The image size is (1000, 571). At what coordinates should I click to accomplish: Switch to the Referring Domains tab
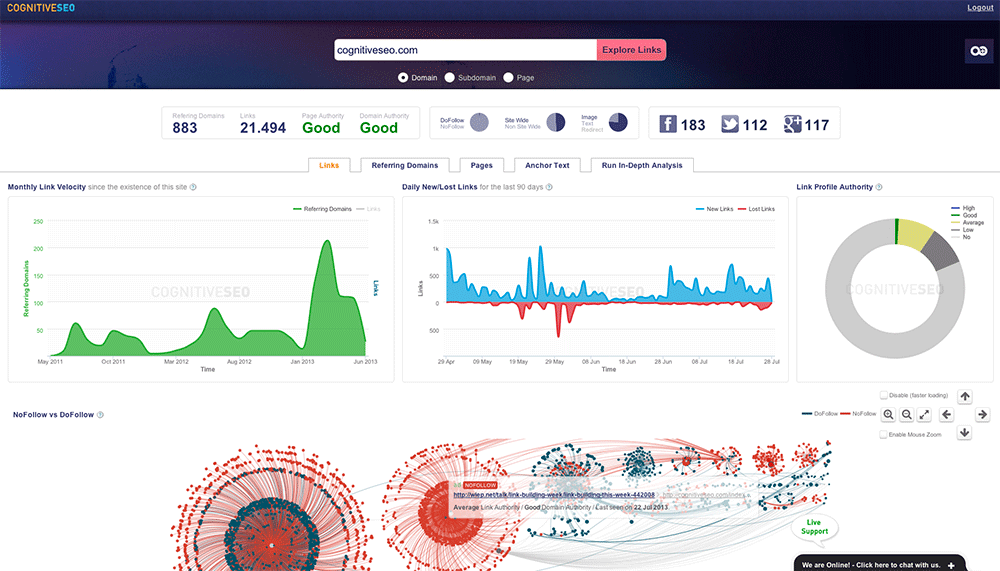[405, 165]
